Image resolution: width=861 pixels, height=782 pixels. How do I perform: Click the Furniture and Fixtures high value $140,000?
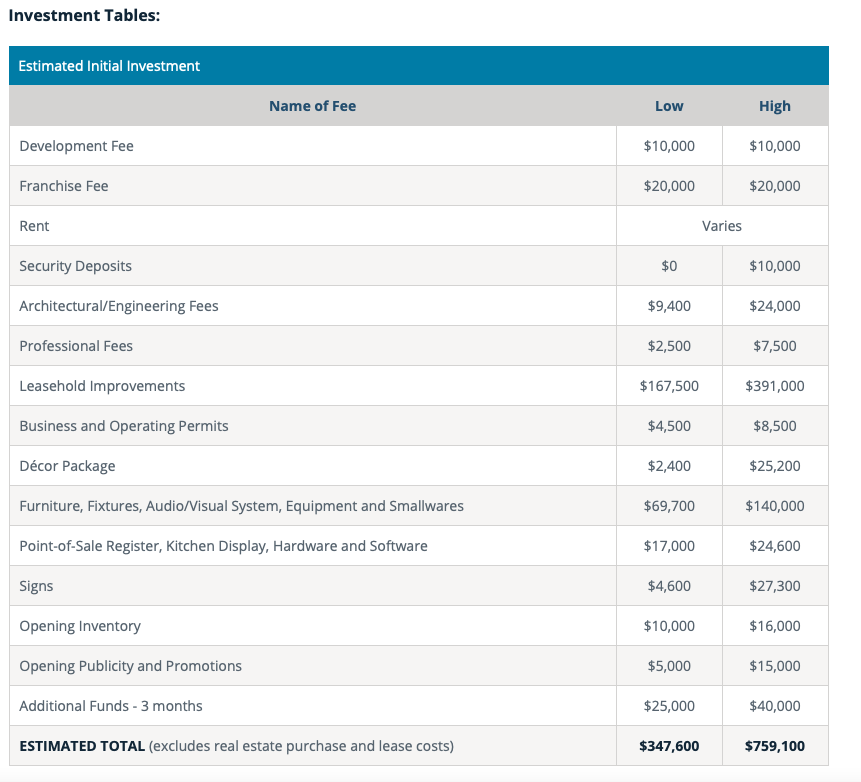pos(775,506)
